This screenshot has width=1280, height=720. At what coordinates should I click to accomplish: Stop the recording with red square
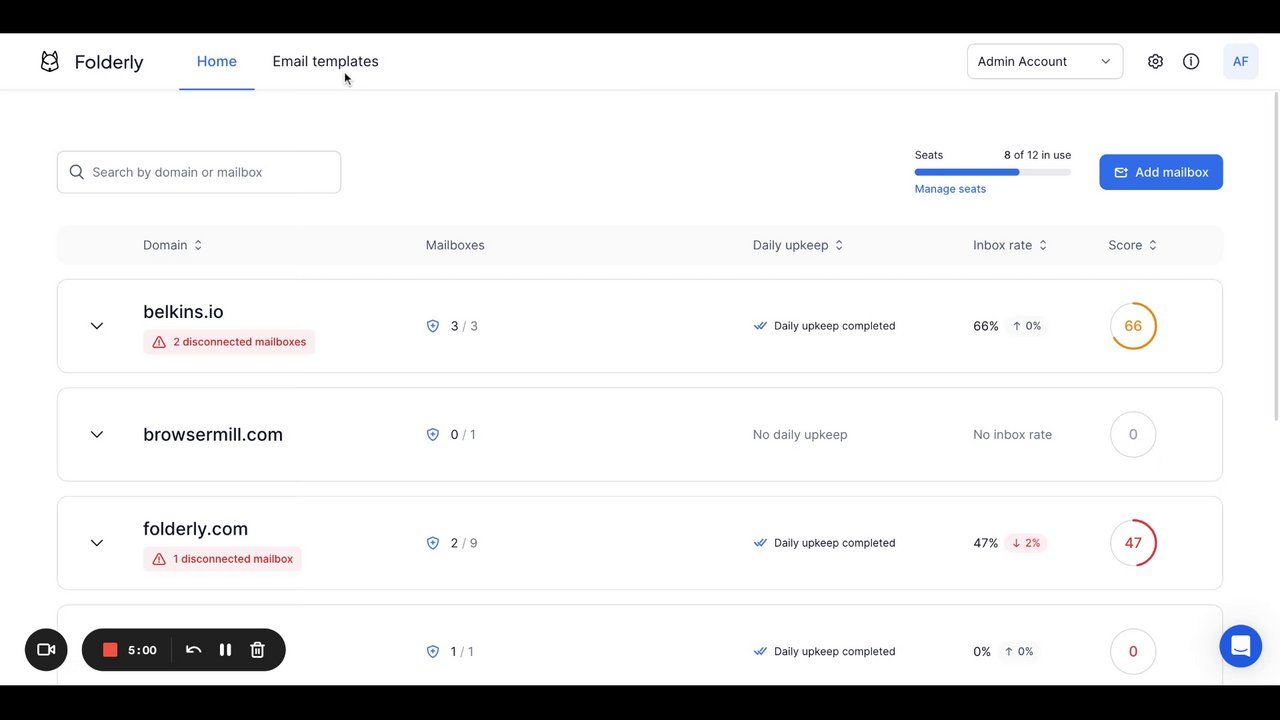point(110,650)
